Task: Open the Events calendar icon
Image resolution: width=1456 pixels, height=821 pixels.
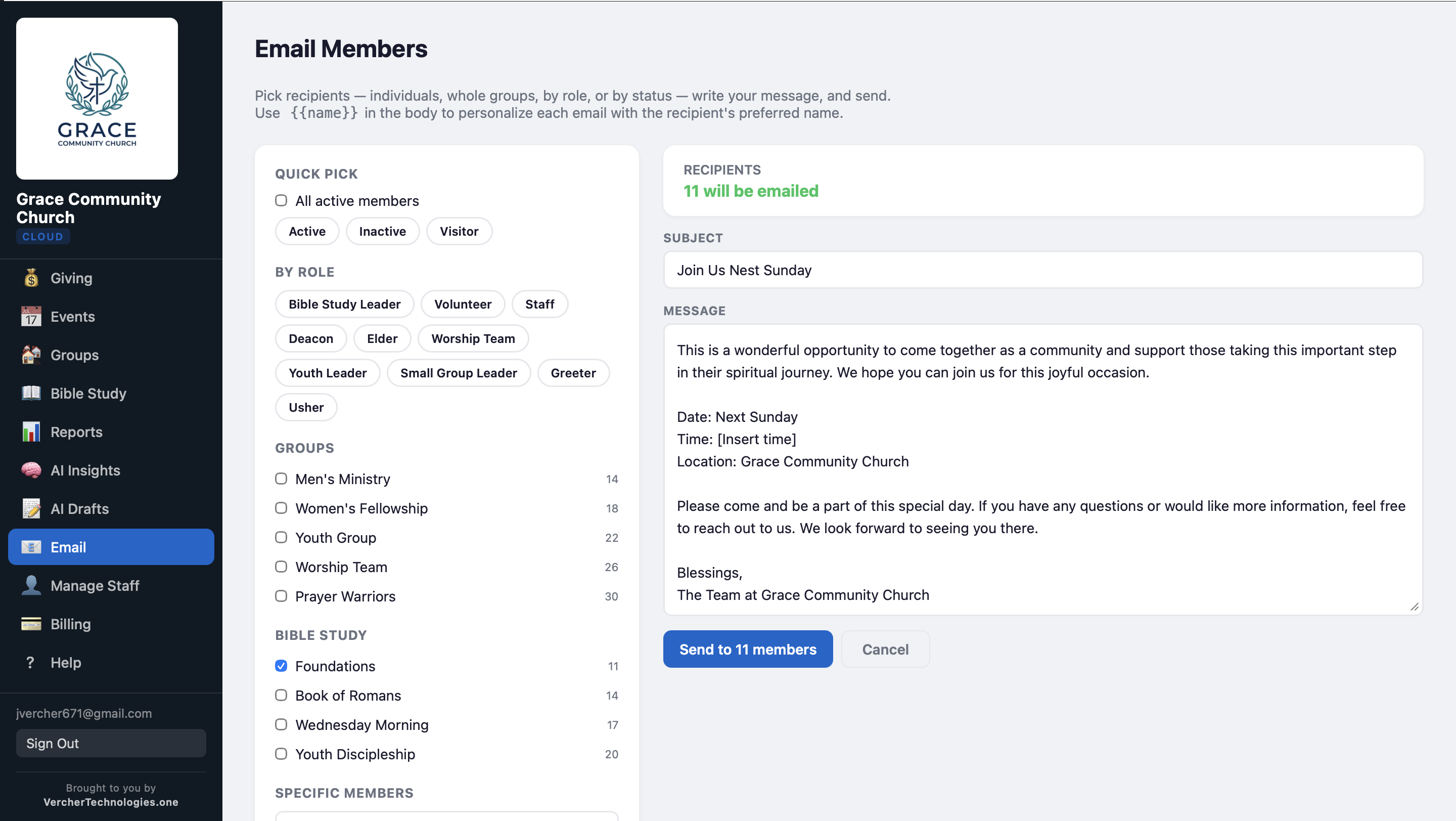Action: pyautogui.click(x=31, y=317)
